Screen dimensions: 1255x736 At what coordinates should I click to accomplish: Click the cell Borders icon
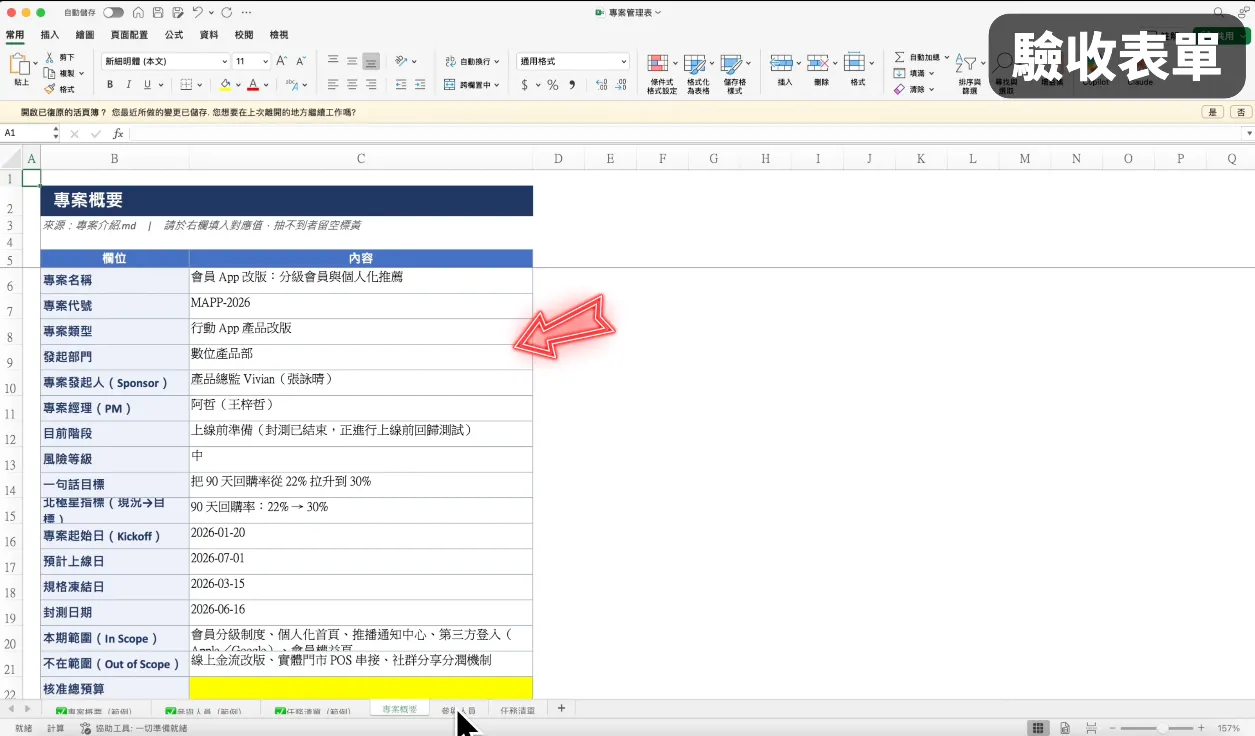pos(186,85)
